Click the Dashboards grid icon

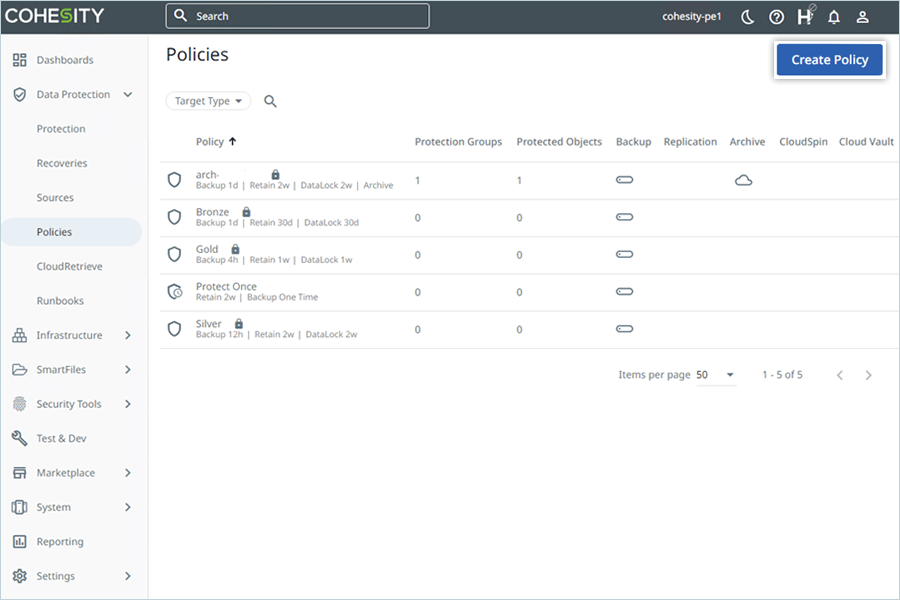(20, 60)
